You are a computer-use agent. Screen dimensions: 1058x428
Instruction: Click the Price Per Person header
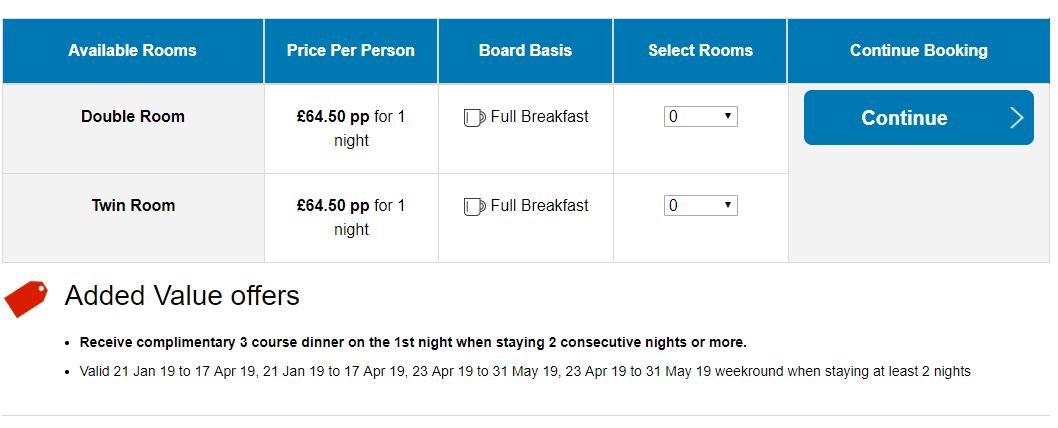click(x=351, y=51)
